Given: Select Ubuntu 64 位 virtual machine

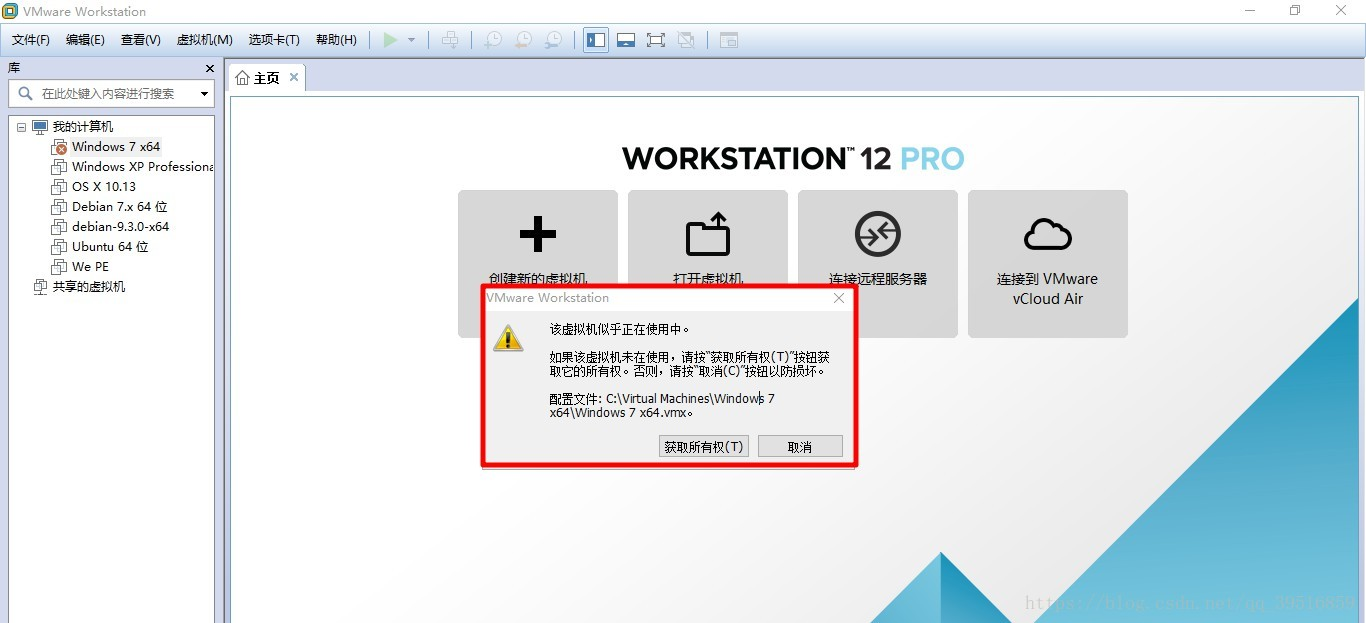Looking at the screenshot, I should [x=110, y=247].
